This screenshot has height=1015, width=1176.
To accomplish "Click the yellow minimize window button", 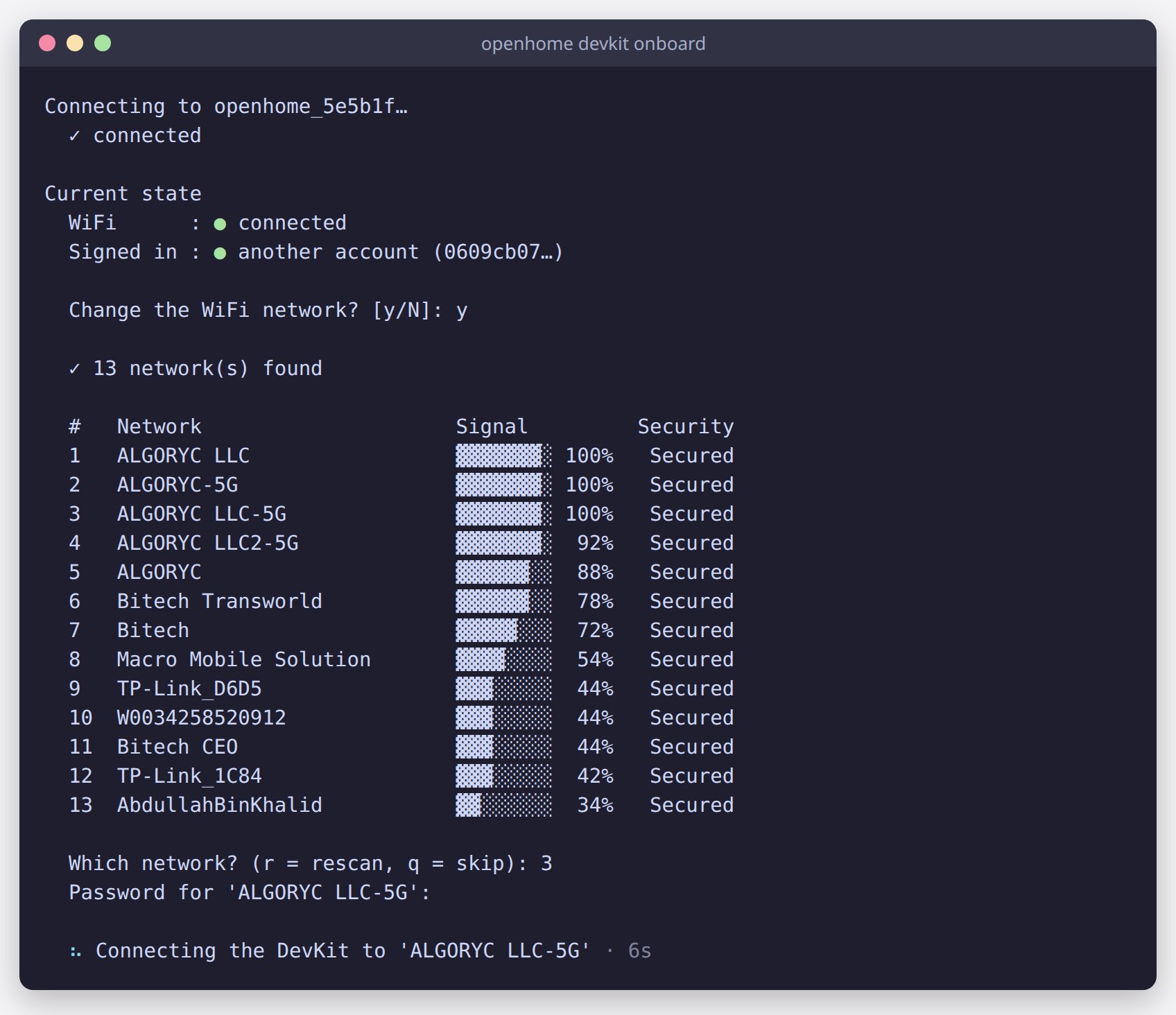I will click(75, 43).
